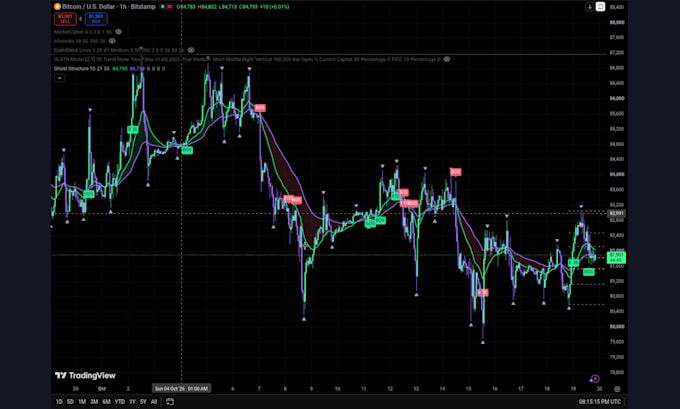The height and width of the screenshot is (409, 680).
Task: Click the red BOS label near October 7
Action: 260,108
